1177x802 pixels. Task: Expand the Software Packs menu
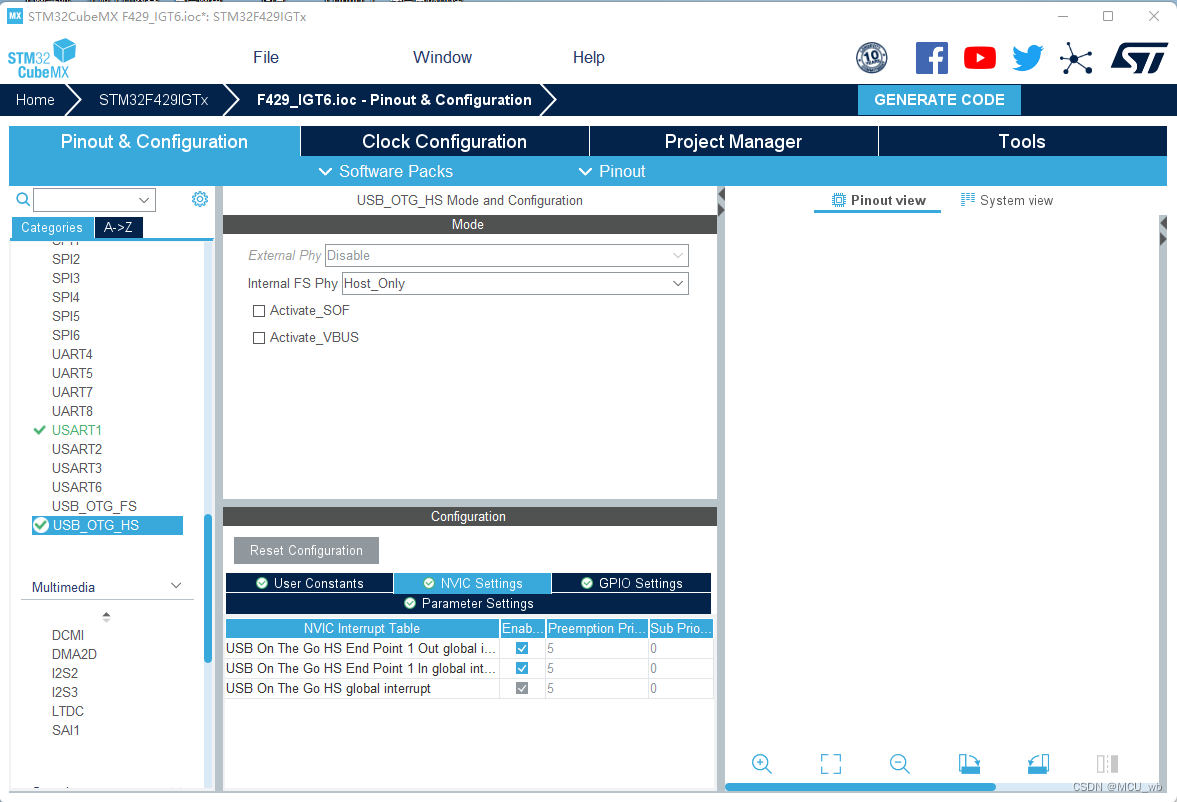[x=386, y=171]
